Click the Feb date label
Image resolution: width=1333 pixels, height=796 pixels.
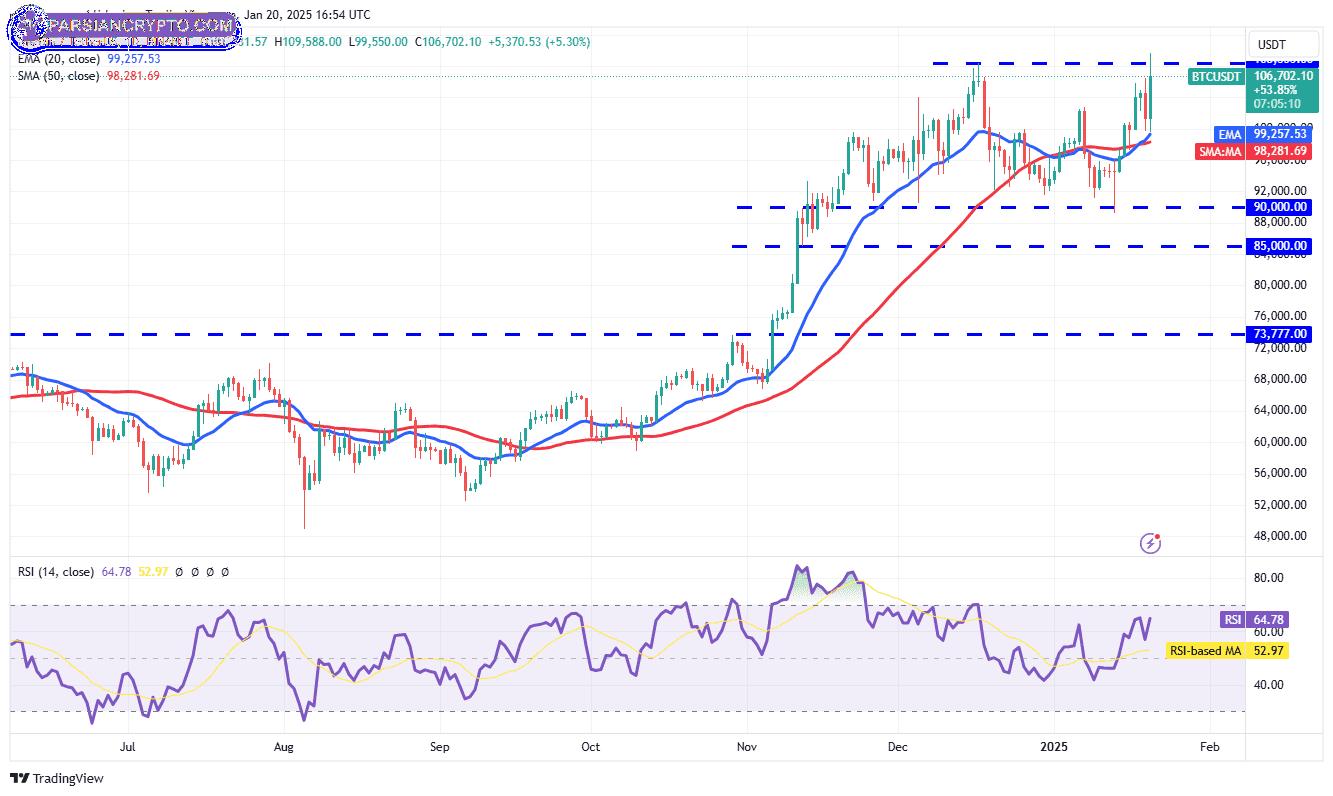[1209, 747]
